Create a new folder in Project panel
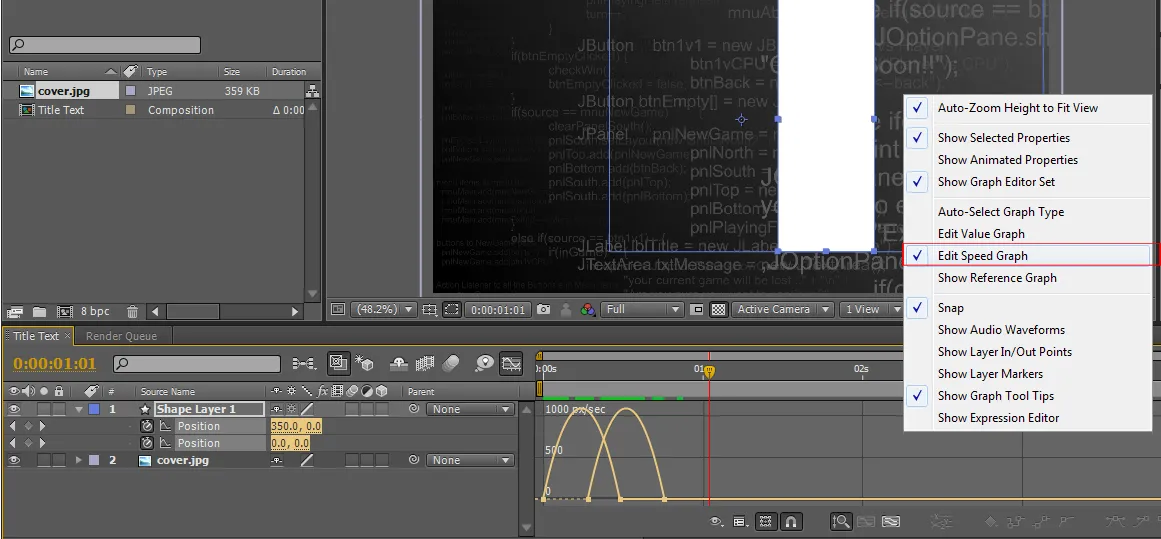This screenshot has height=539, width=1161. 39,312
